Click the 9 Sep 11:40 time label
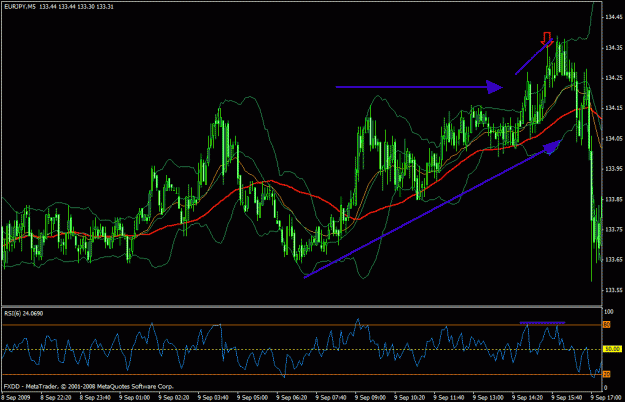Screen dimensions: 625x402 pos(448,397)
